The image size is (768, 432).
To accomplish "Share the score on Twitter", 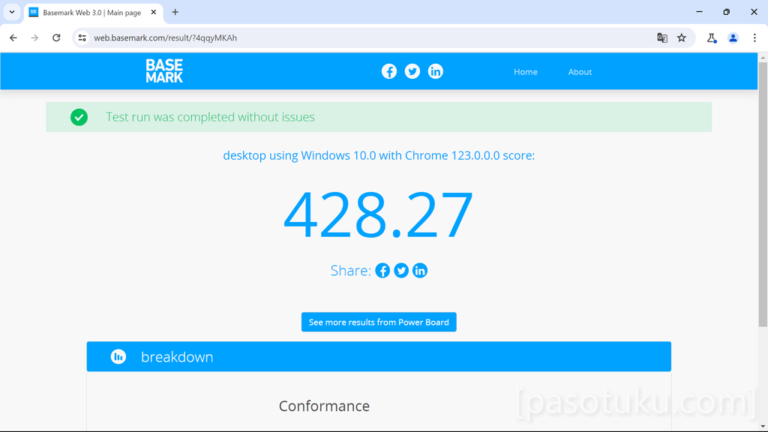I will 401,271.
